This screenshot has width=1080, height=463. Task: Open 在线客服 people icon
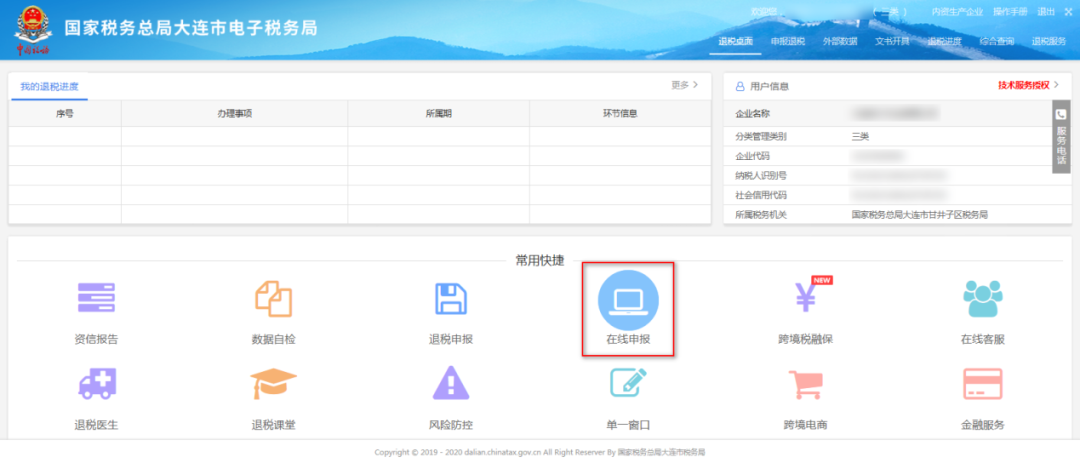[983, 299]
